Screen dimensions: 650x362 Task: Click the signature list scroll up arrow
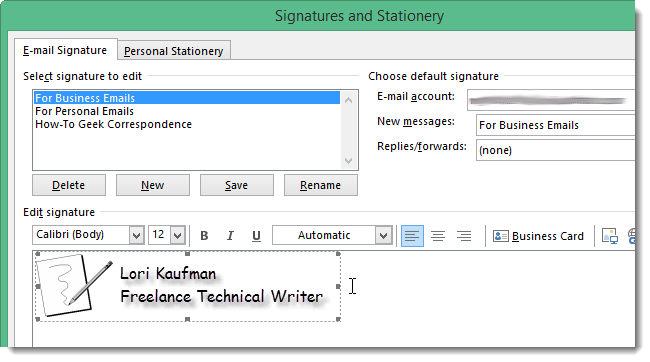(349, 100)
